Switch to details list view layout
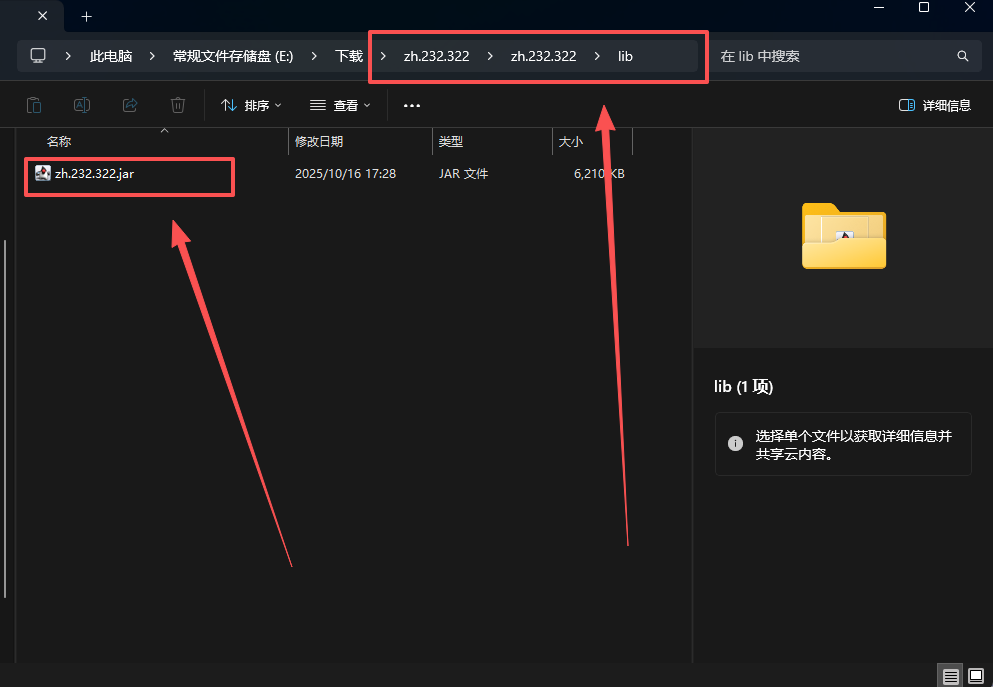Viewport: 993px width, 687px height. click(950, 676)
